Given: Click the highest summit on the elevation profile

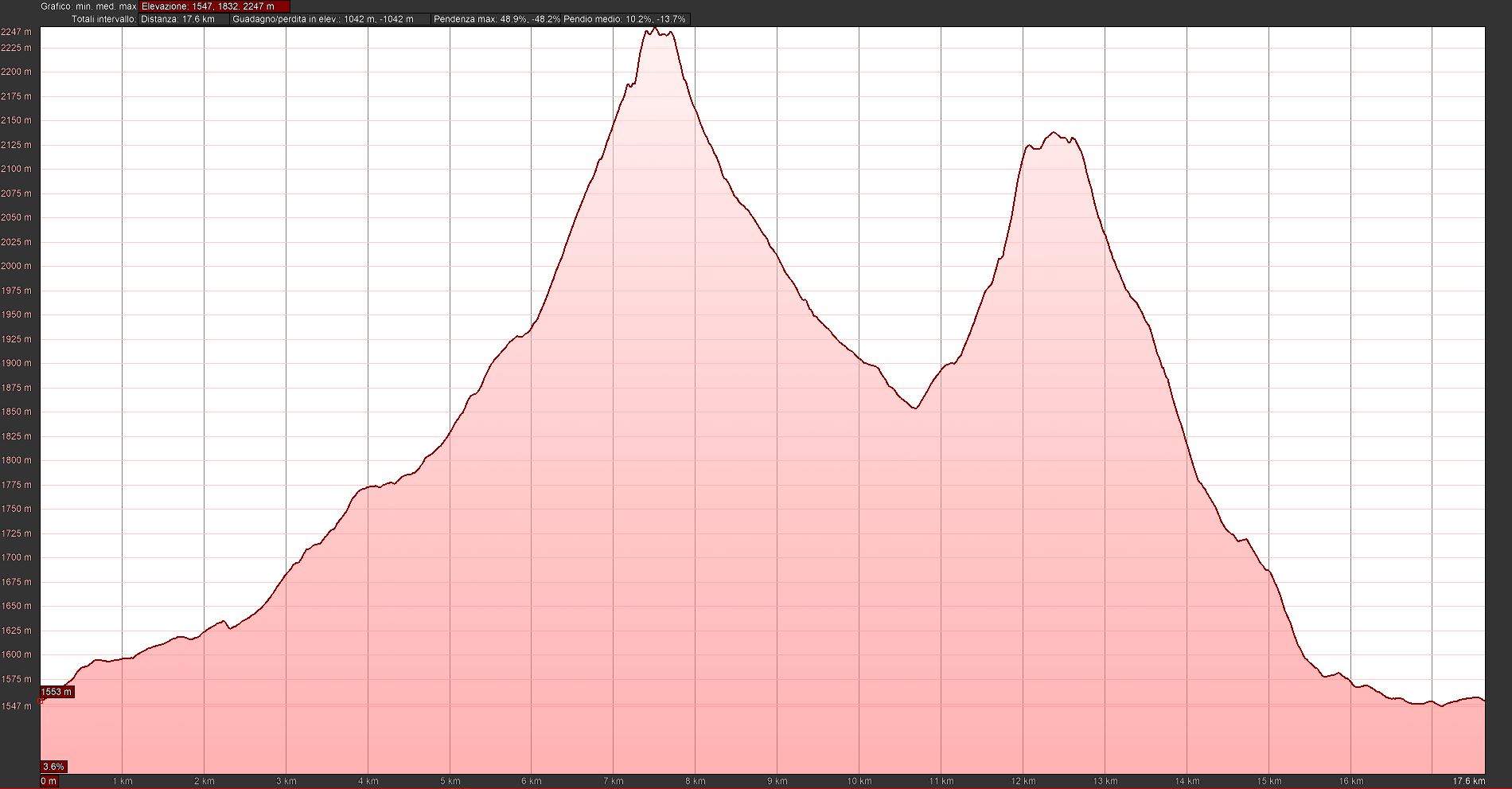Looking at the screenshot, I should click(654, 29).
